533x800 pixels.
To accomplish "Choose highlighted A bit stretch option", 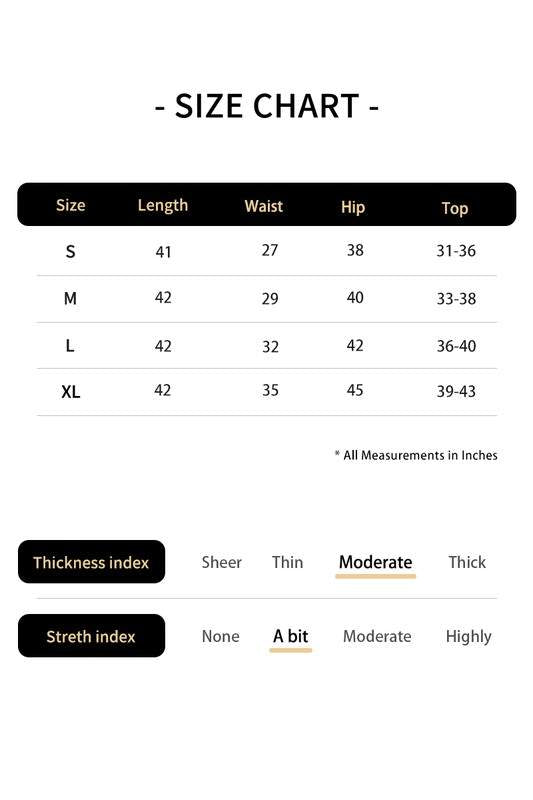I will (x=290, y=636).
